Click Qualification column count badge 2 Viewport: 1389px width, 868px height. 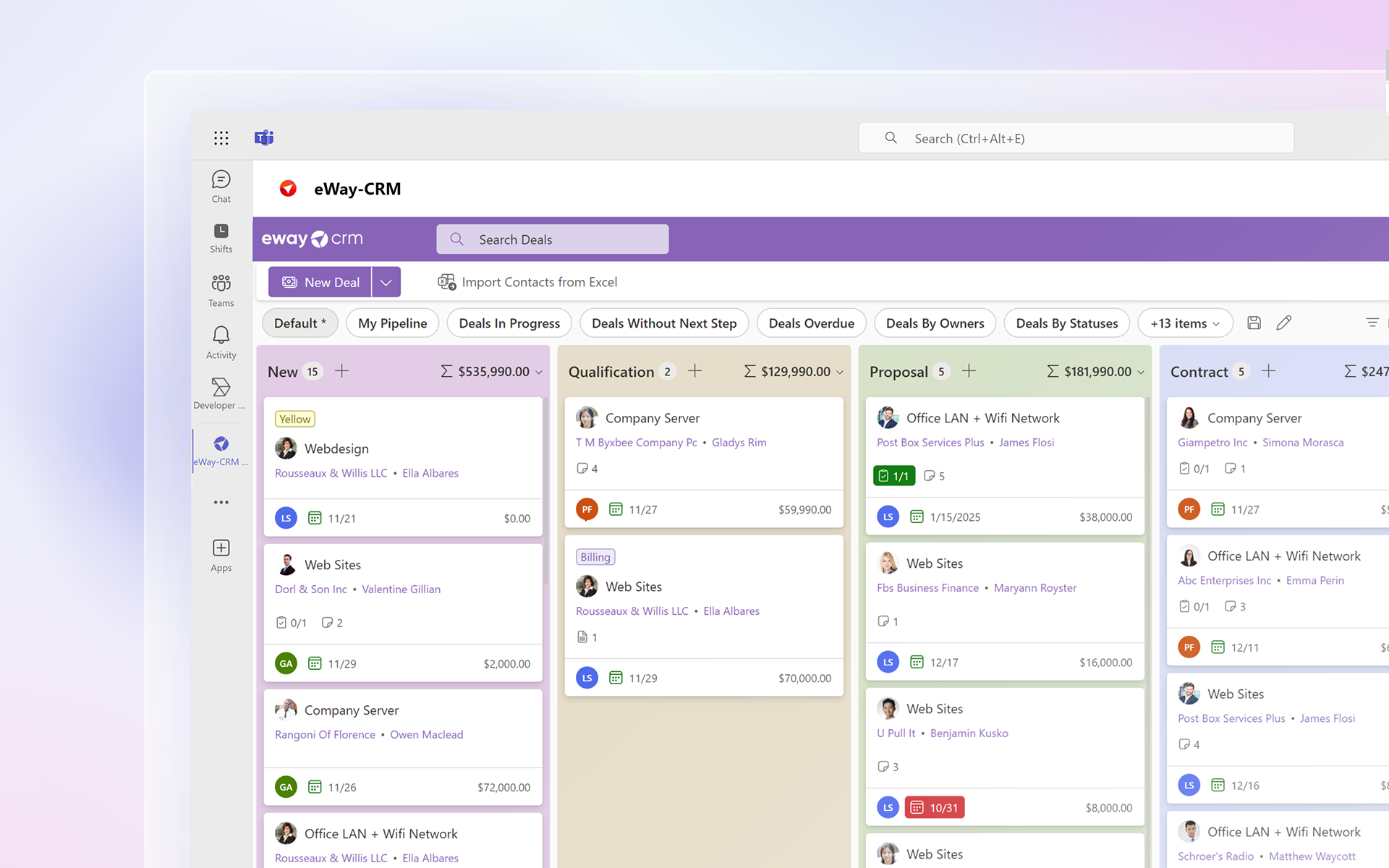(x=667, y=372)
